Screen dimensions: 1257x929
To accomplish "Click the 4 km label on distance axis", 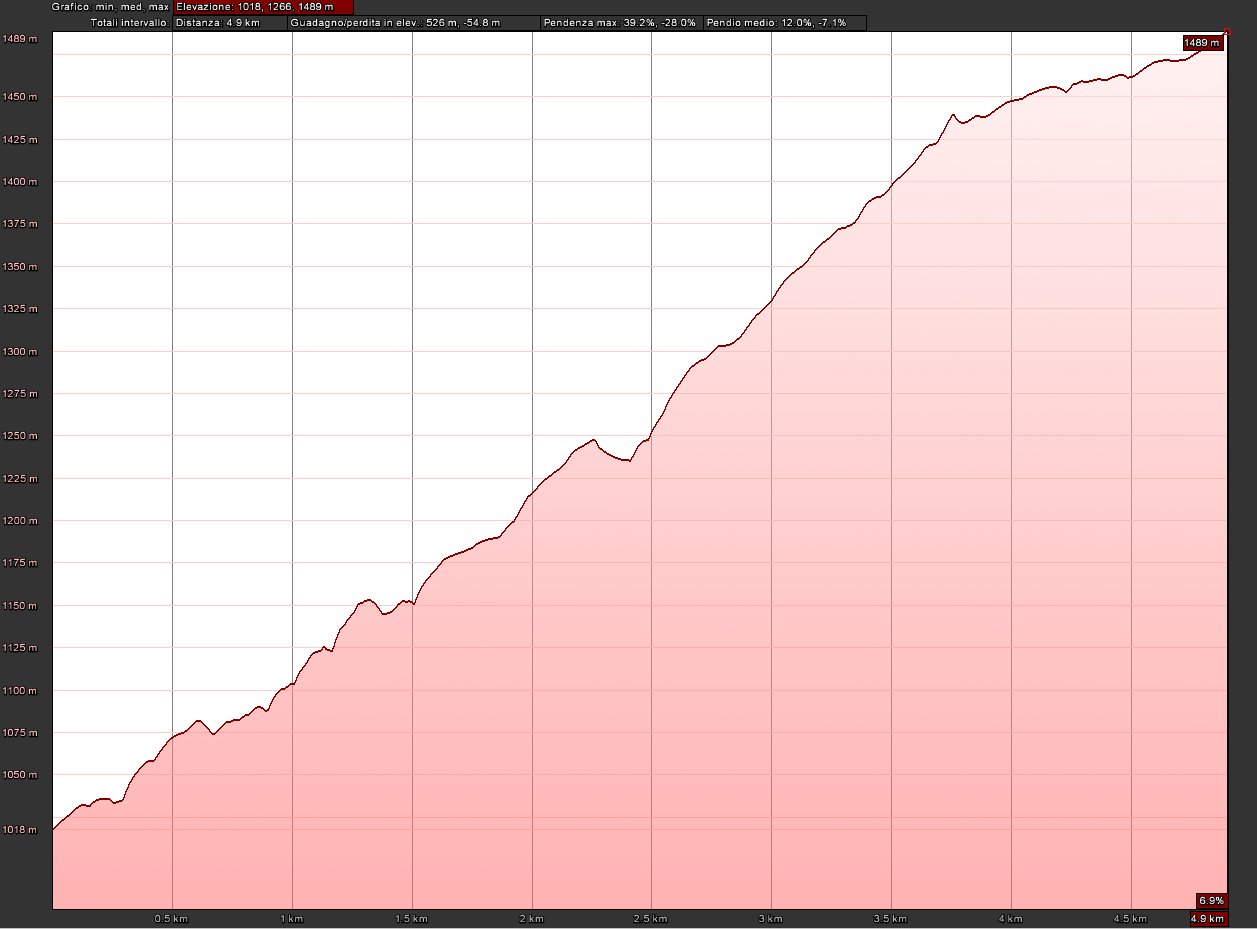I will (1010, 918).
